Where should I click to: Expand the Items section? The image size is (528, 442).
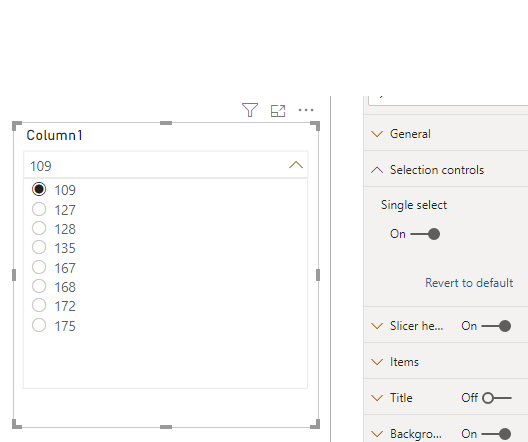click(x=377, y=362)
